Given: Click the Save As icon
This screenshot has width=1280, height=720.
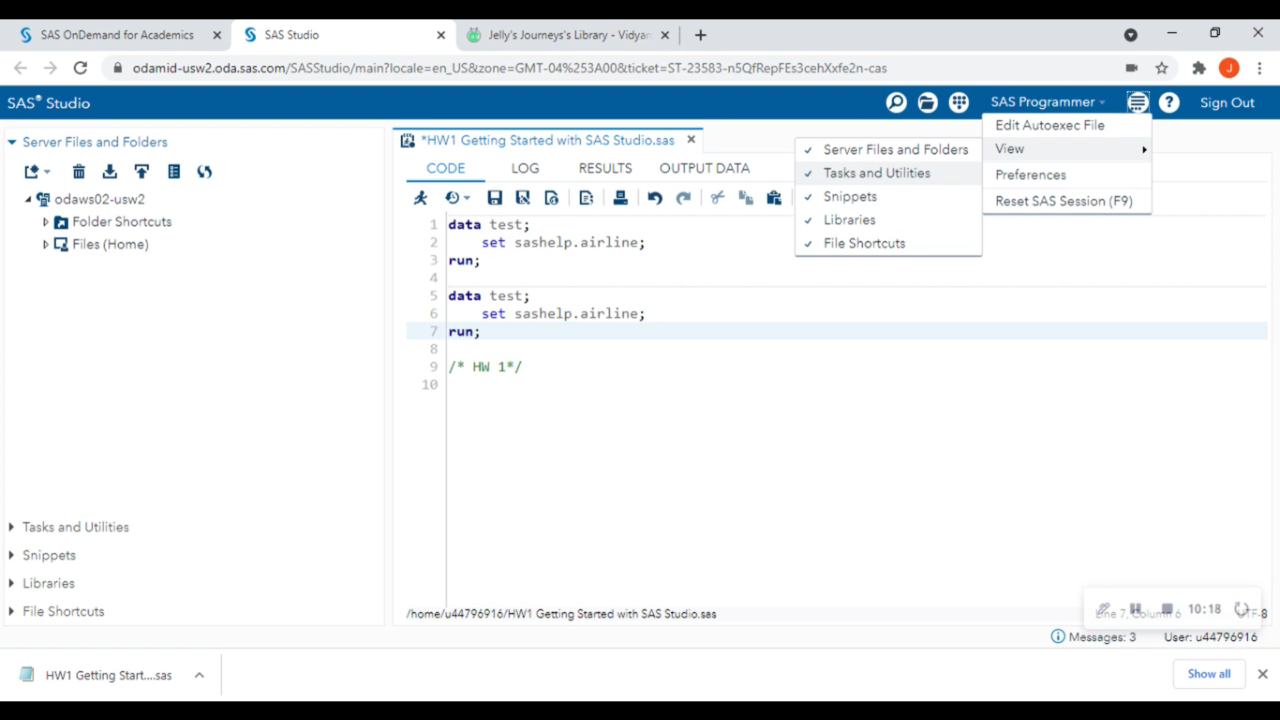Looking at the screenshot, I should 522,198.
